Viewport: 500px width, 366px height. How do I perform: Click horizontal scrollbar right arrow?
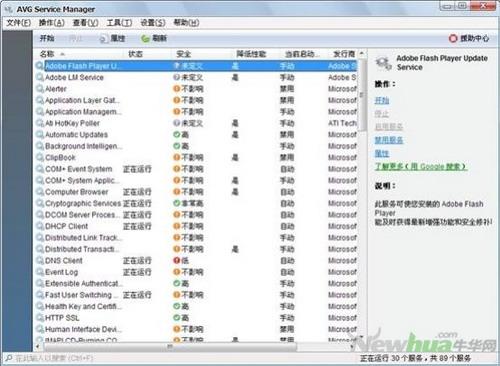(352, 347)
